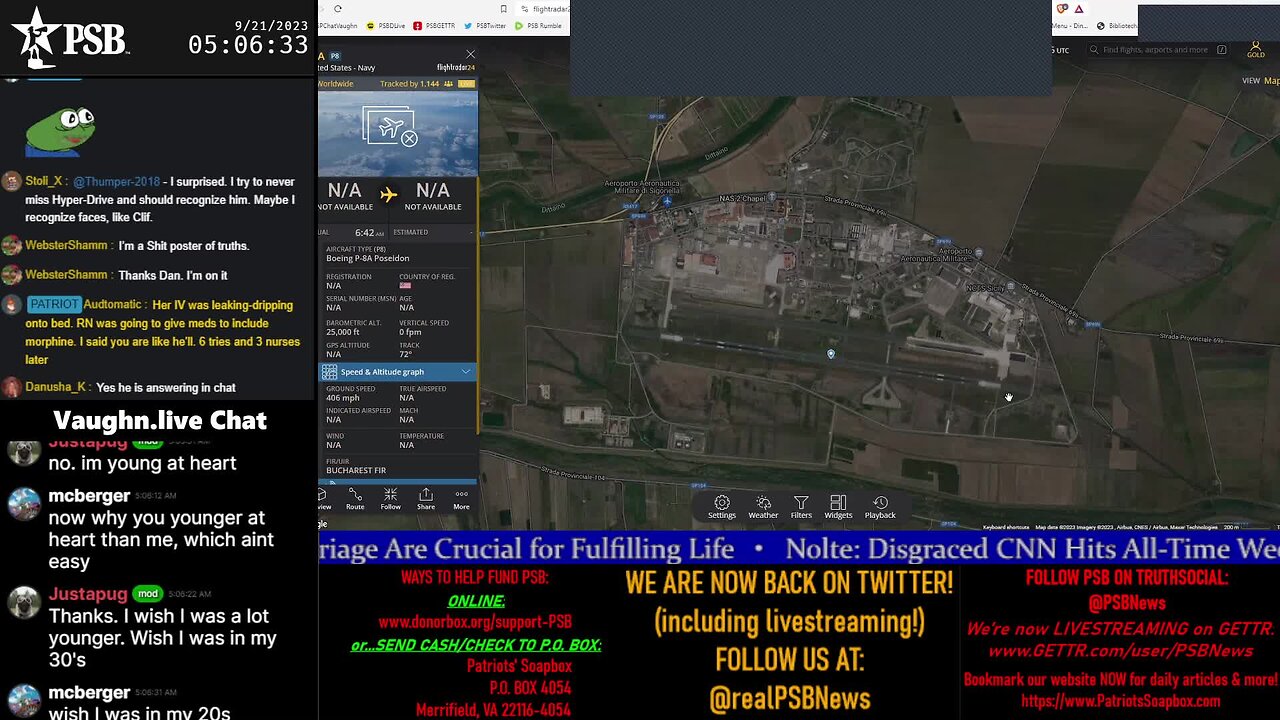Screen dimensions: 1280x720
Task: Click the search magnifier icon
Action: point(1094,50)
